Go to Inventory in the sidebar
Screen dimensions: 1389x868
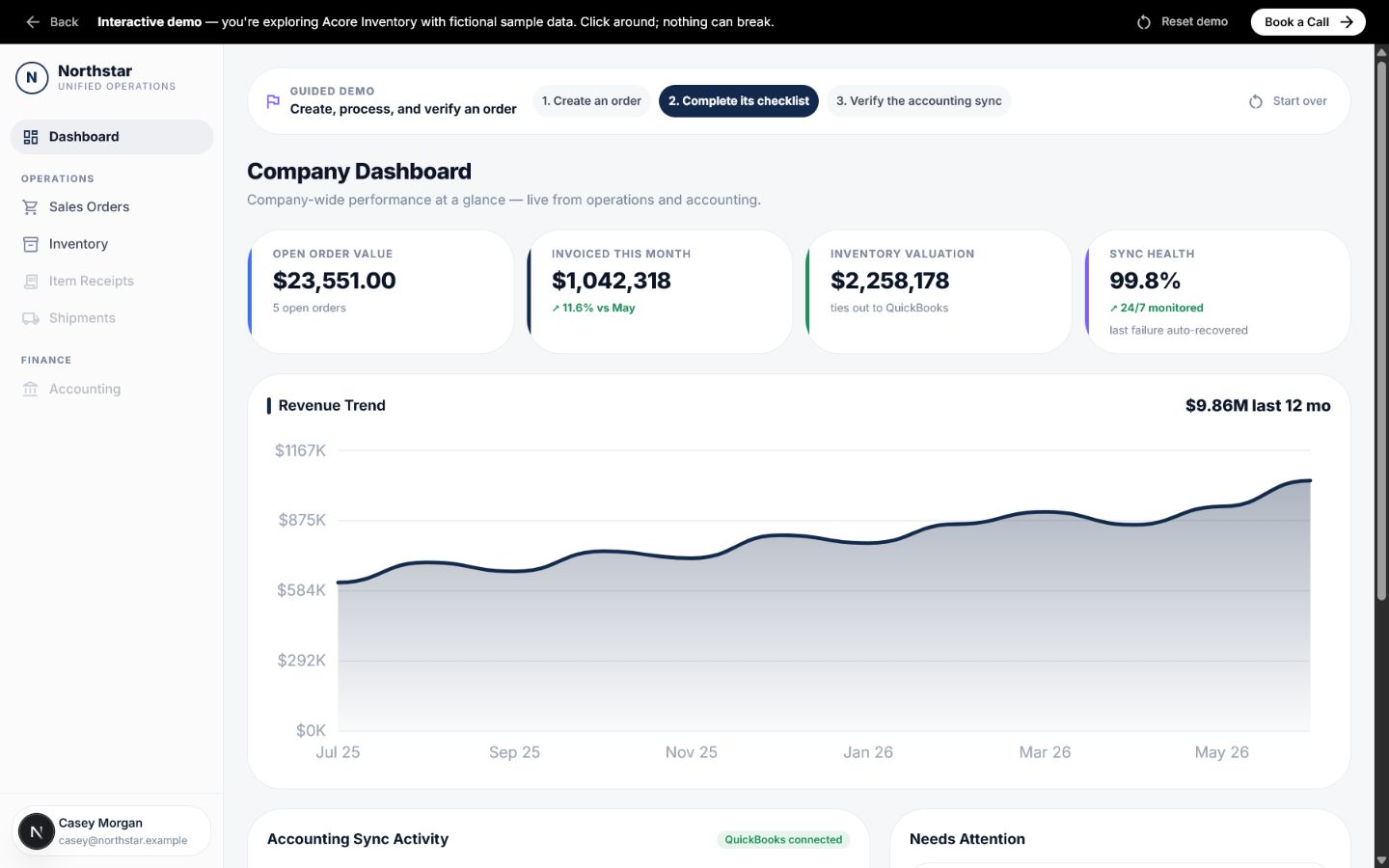(112, 244)
